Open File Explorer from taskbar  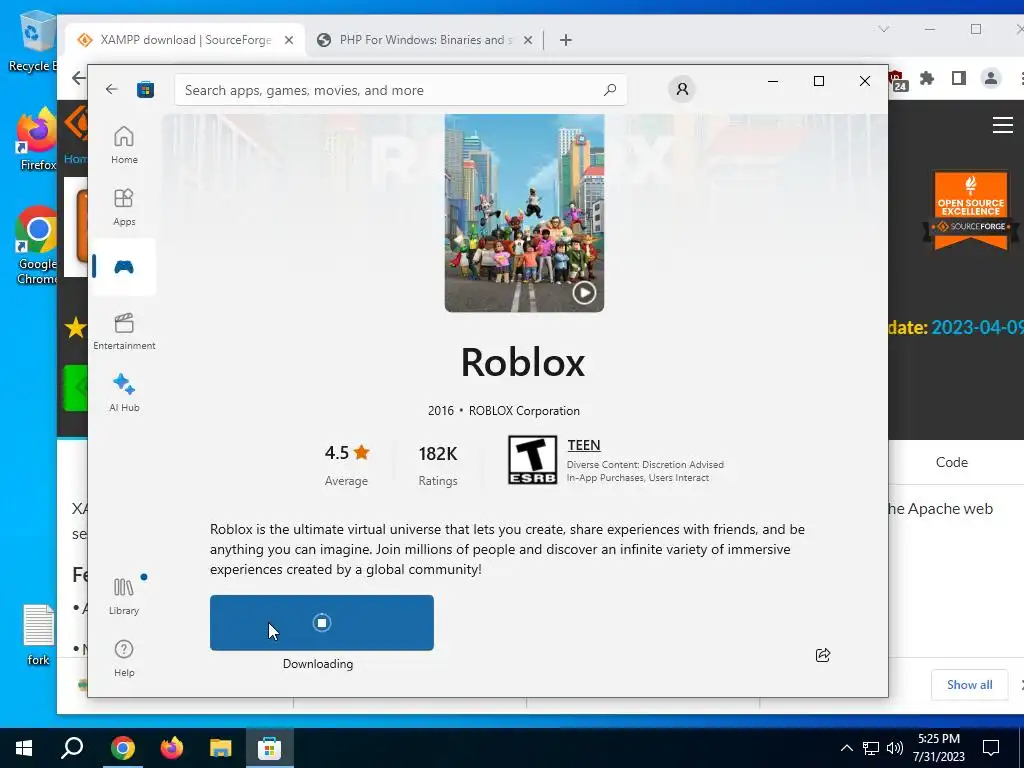pyautogui.click(x=221, y=748)
